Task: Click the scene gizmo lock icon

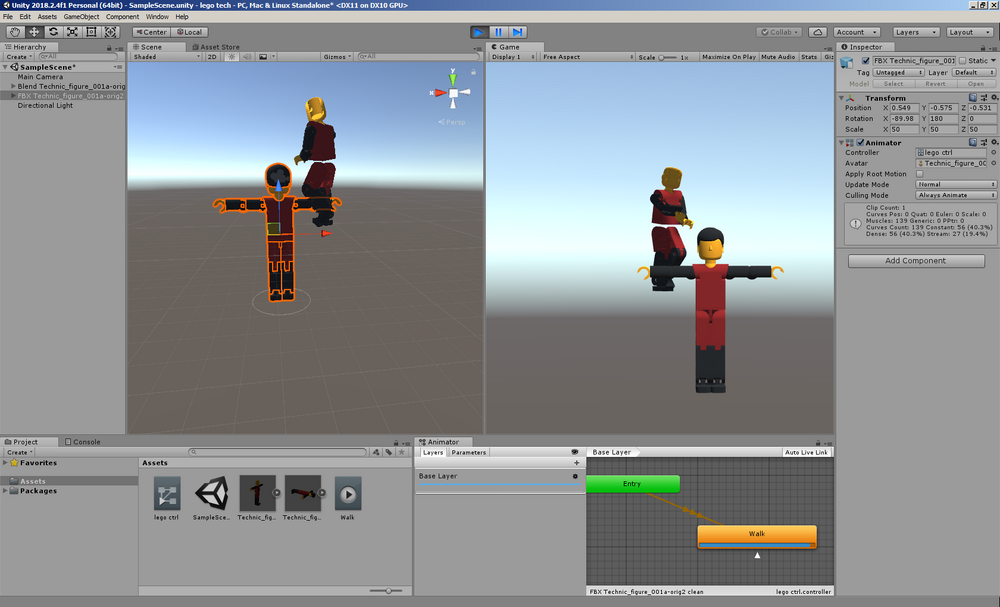Action: click(473, 72)
